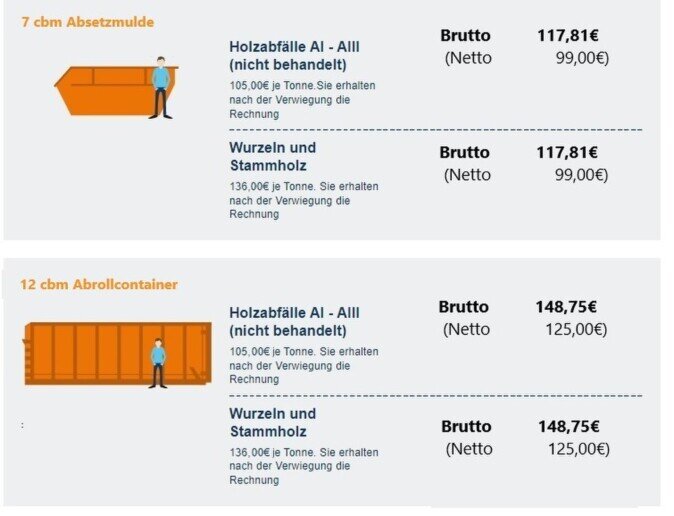
Task: Select Wurzeln und Stammholz for 12 cbm Abrollcontainer
Action: [x=272, y=423]
